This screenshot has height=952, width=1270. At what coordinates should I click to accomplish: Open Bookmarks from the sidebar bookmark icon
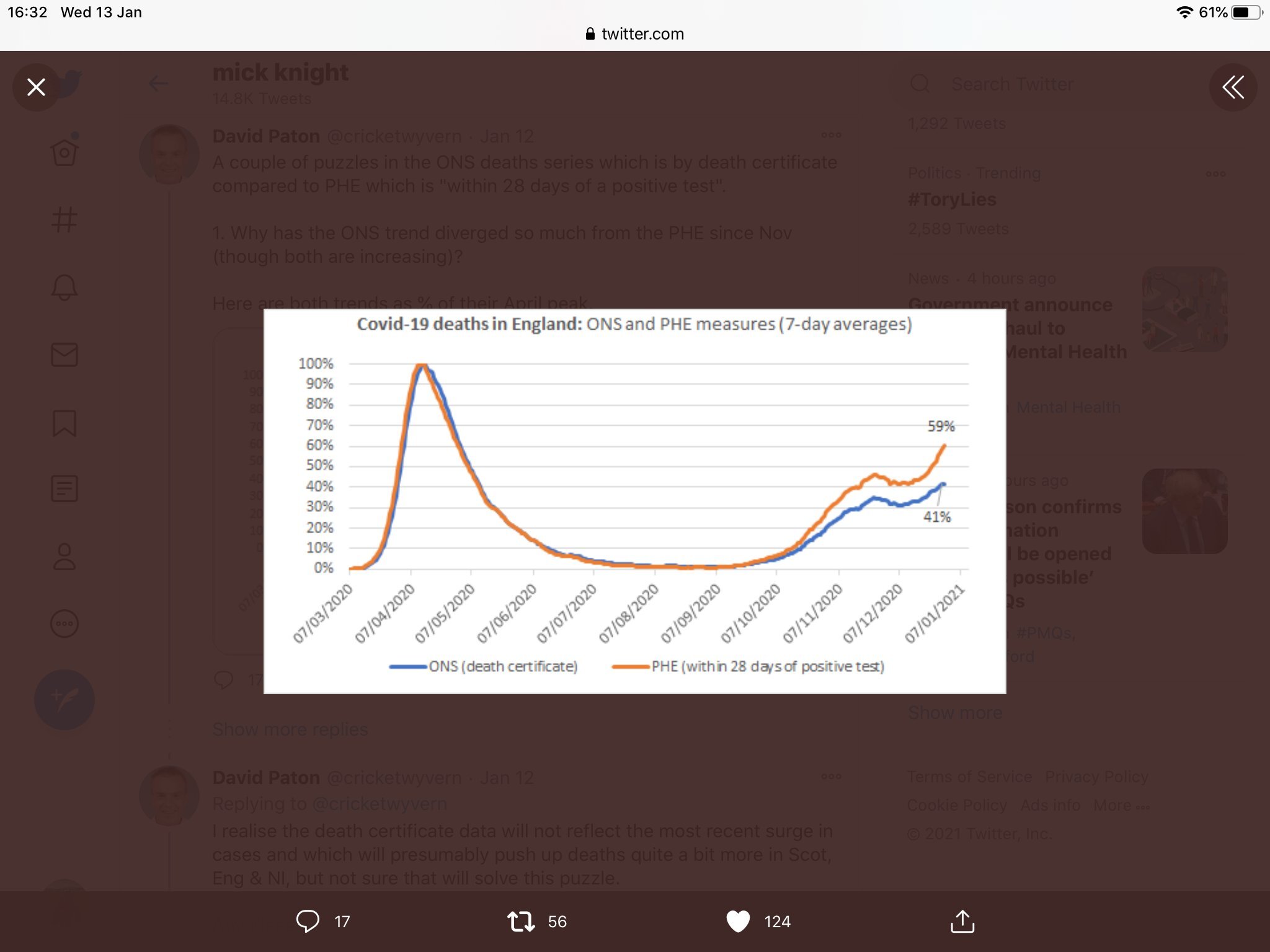(x=64, y=423)
